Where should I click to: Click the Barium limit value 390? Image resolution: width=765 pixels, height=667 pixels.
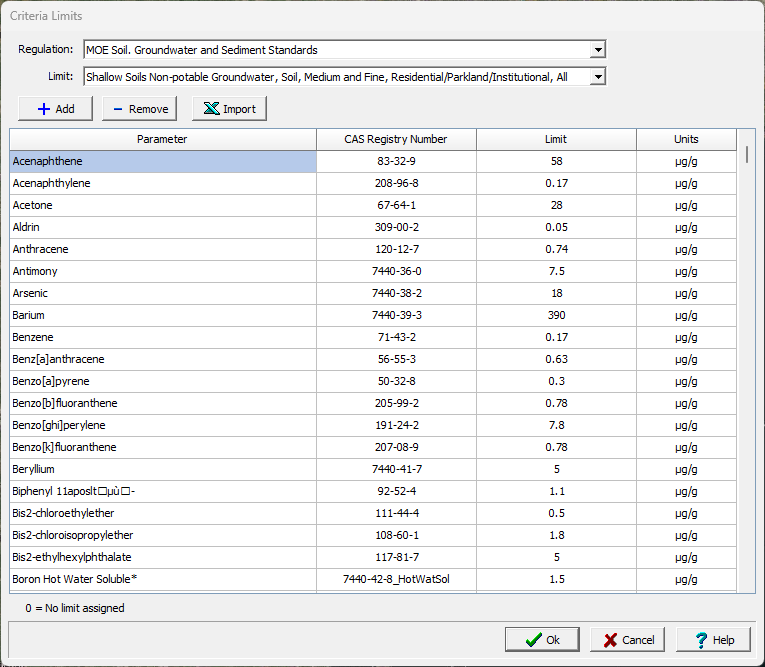[x=556, y=315]
